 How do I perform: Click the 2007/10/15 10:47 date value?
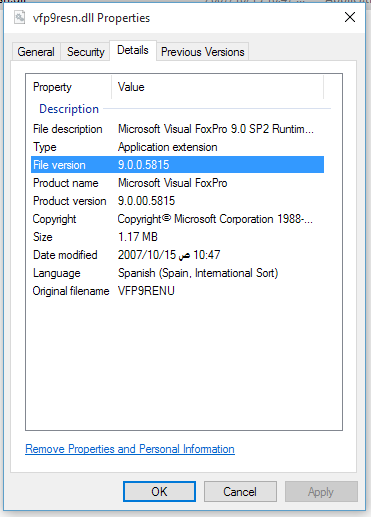tap(169, 255)
